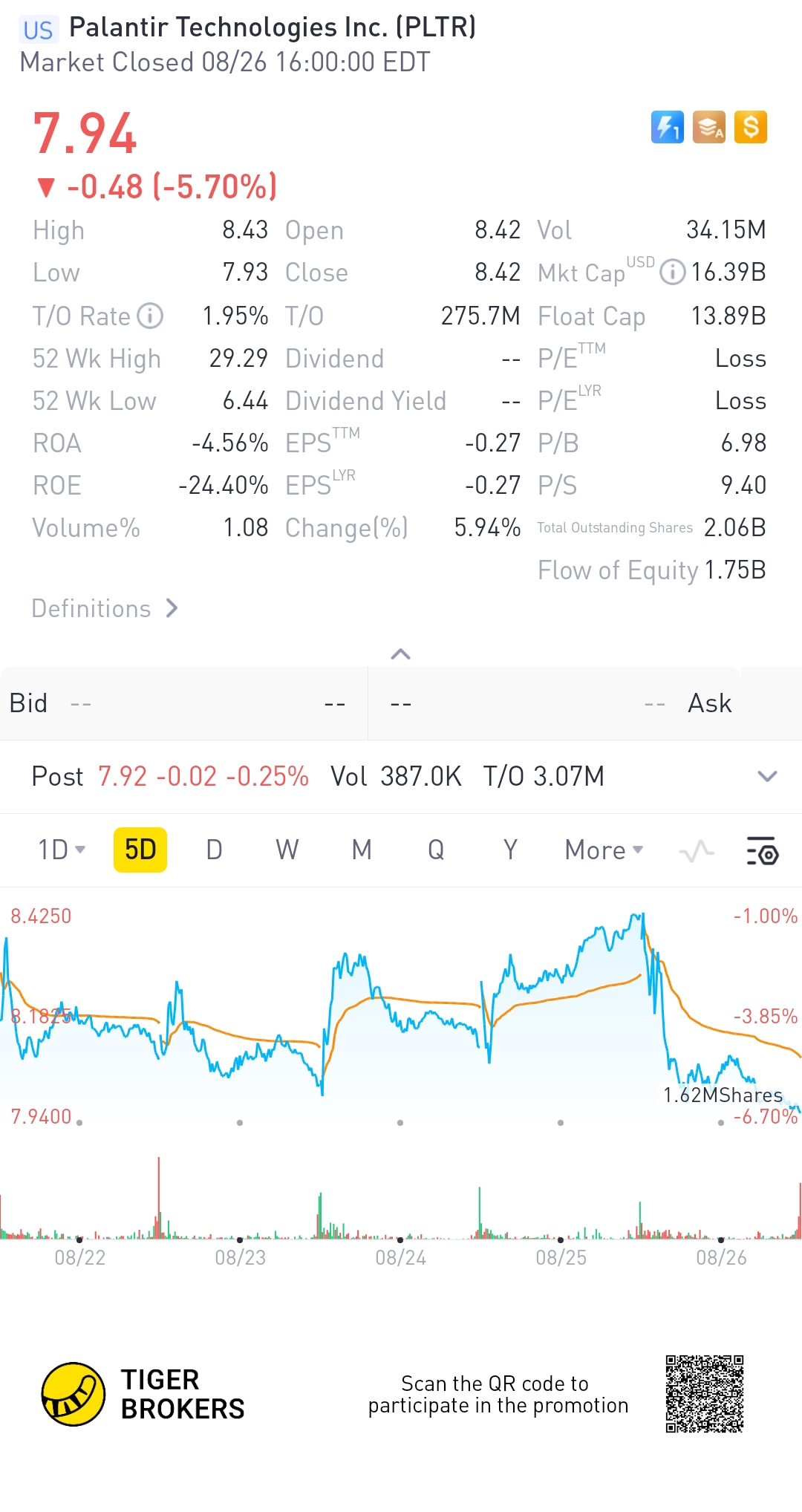
Task: Open the Definitions link
Action: (105, 608)
